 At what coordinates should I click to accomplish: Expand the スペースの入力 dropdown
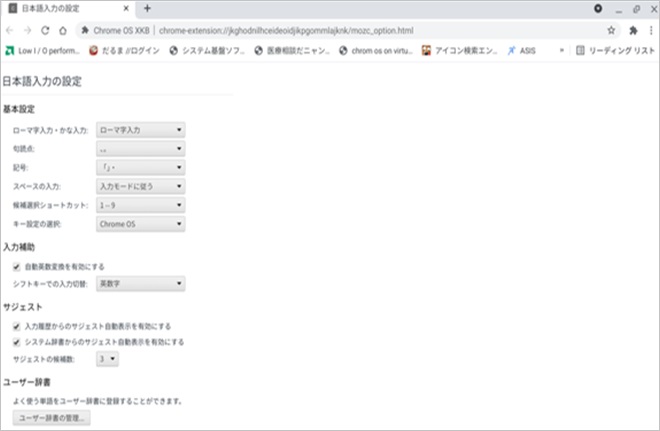140,186
